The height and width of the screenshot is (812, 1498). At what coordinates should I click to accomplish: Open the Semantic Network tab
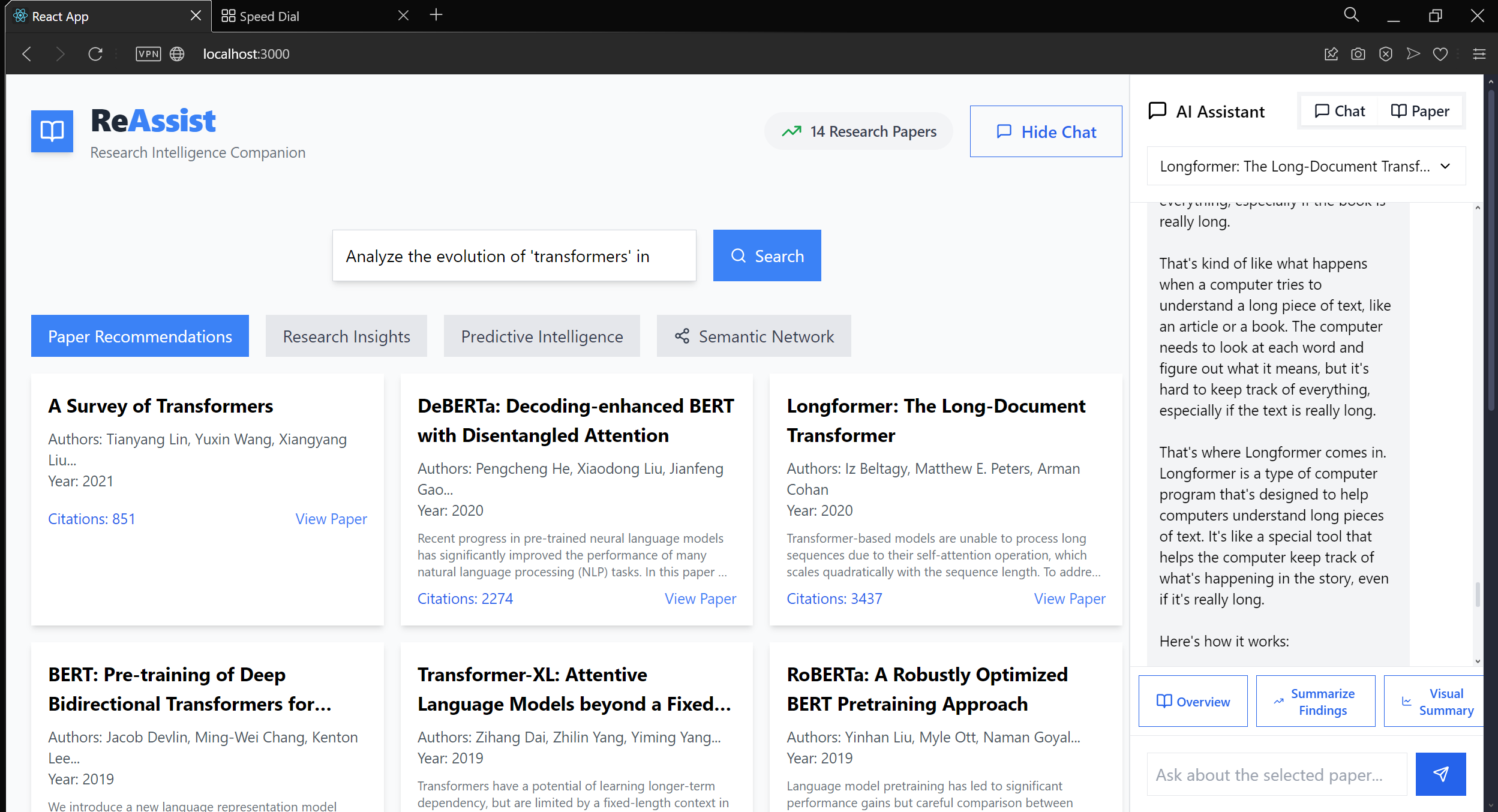[753, 336]
